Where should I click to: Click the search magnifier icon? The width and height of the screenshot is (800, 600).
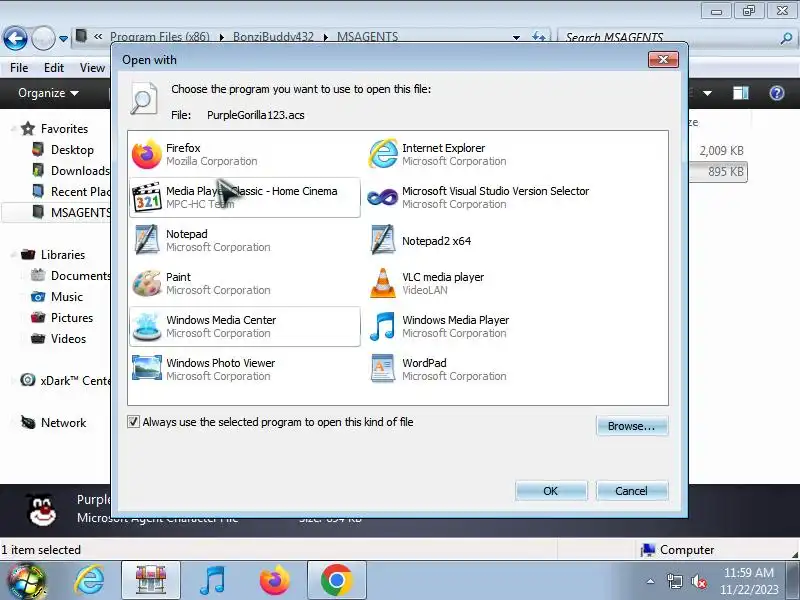click(x=786, y=38)
